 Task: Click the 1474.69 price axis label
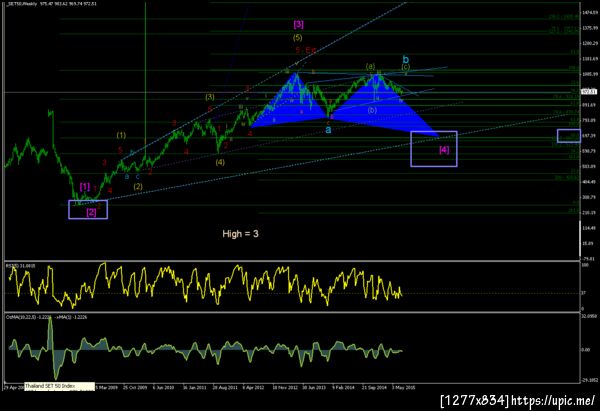tap(590, 13)
